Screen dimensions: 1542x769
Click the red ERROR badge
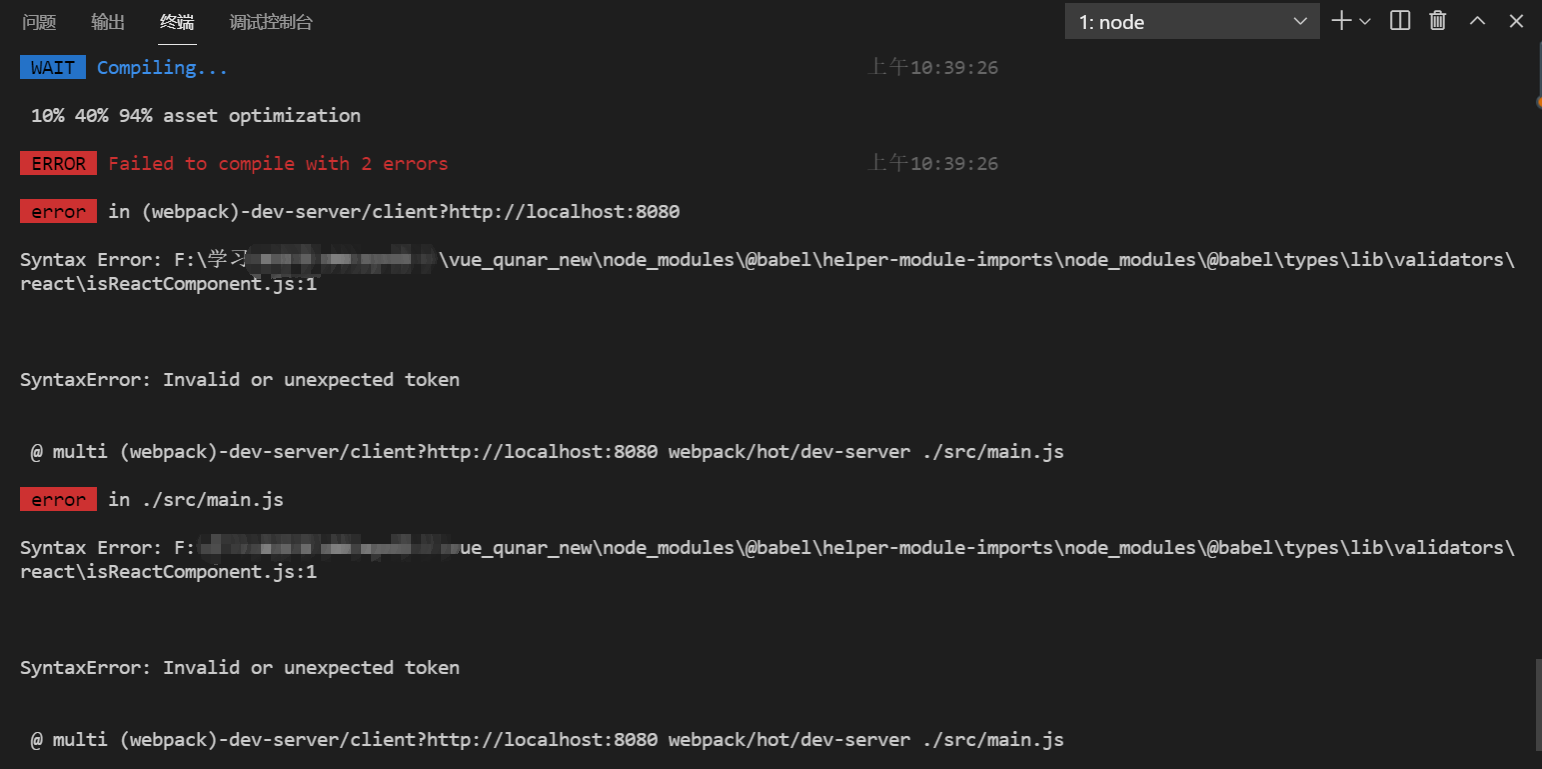pyautogui.click(x=59, y=164)
